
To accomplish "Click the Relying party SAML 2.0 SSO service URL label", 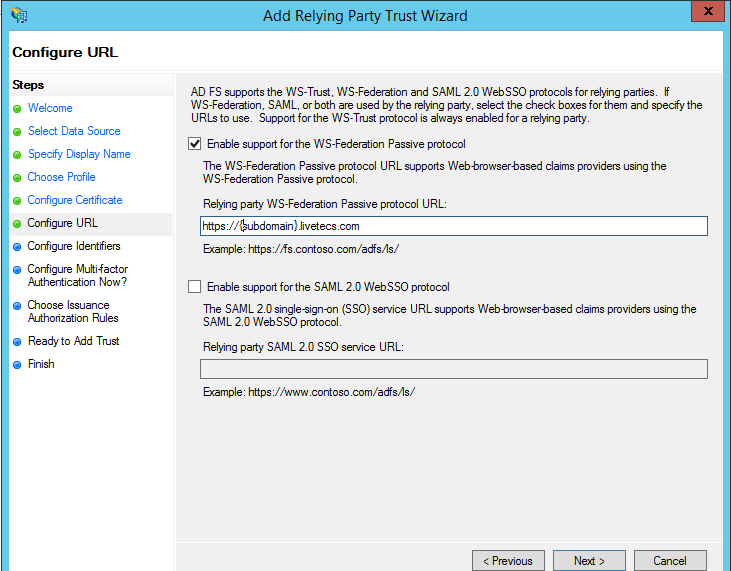I will (x=303, y=347).
